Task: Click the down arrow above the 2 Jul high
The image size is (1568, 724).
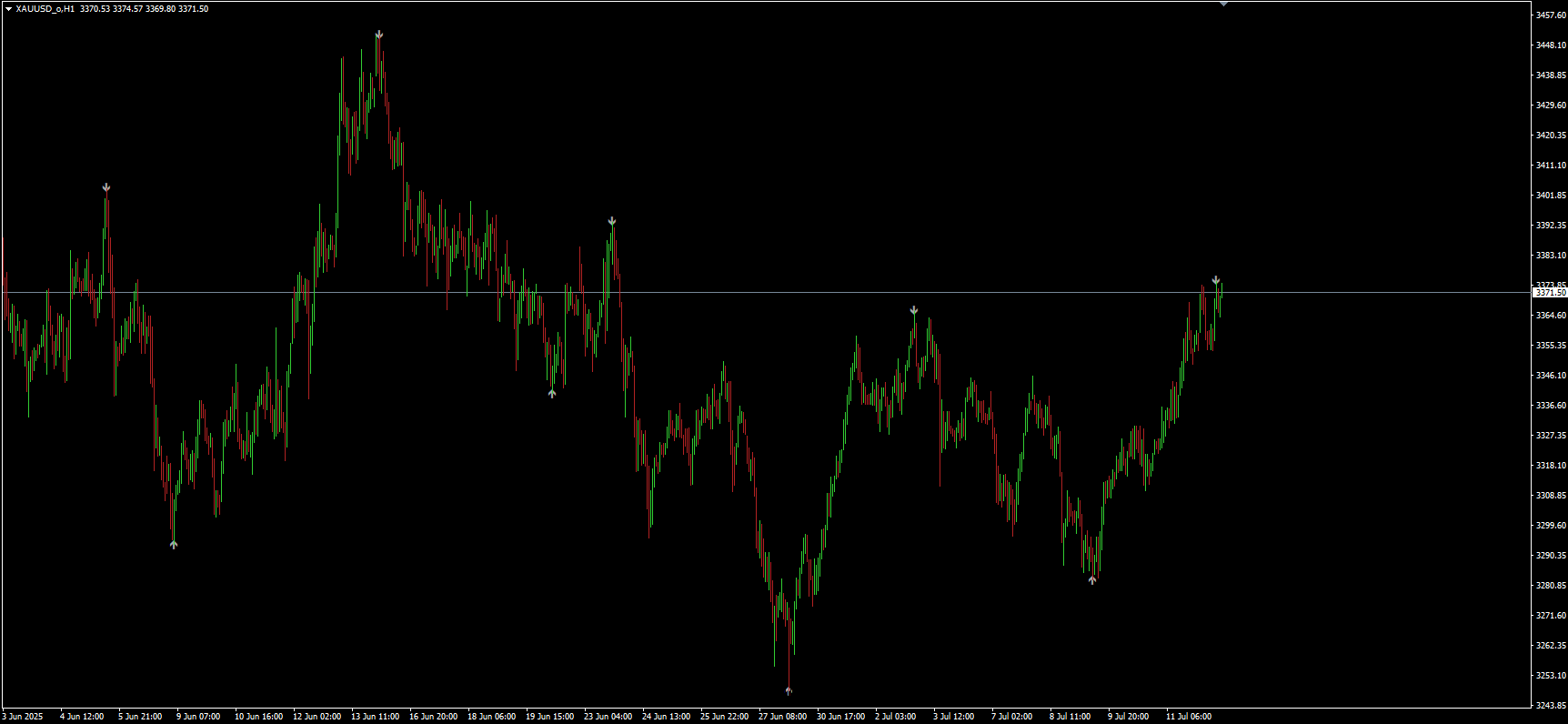Action: click(914, 310)
